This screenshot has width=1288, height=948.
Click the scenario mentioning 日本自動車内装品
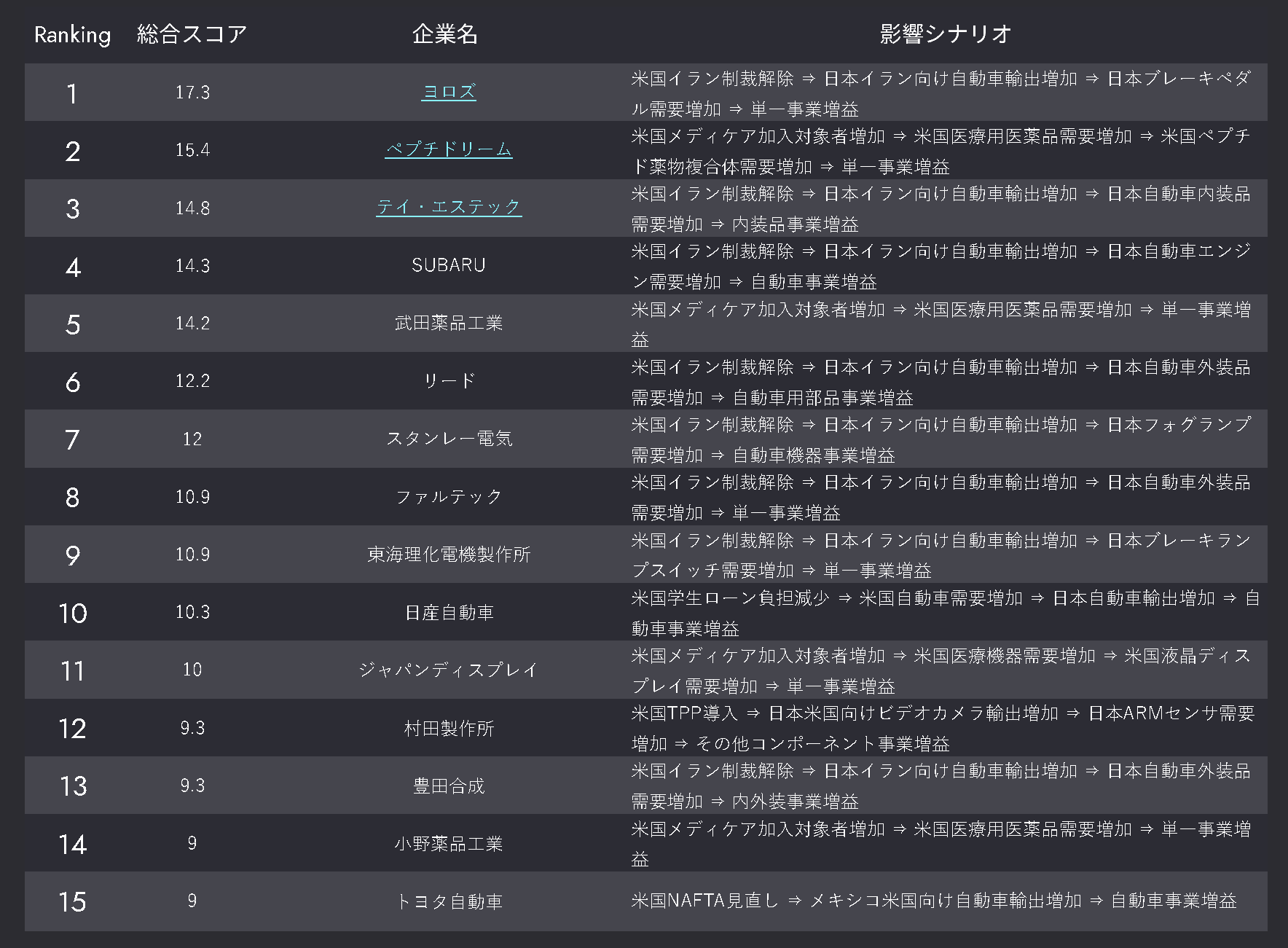(941, 208)
